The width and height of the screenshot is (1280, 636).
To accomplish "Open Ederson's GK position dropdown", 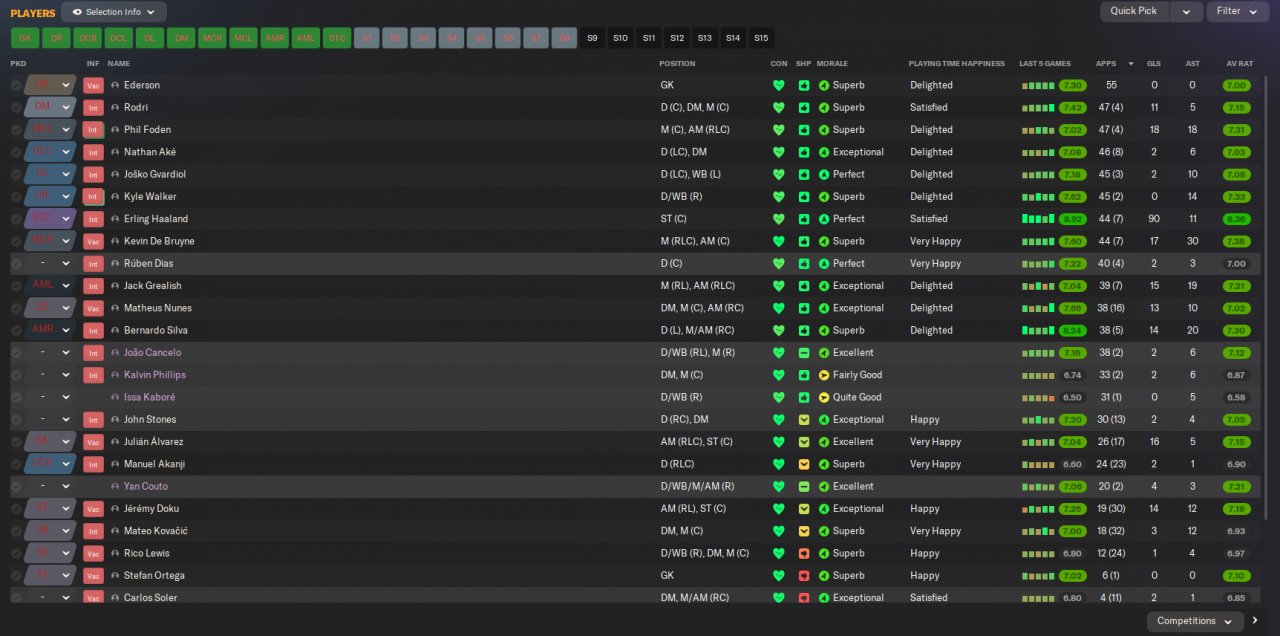I will [50, 85].
